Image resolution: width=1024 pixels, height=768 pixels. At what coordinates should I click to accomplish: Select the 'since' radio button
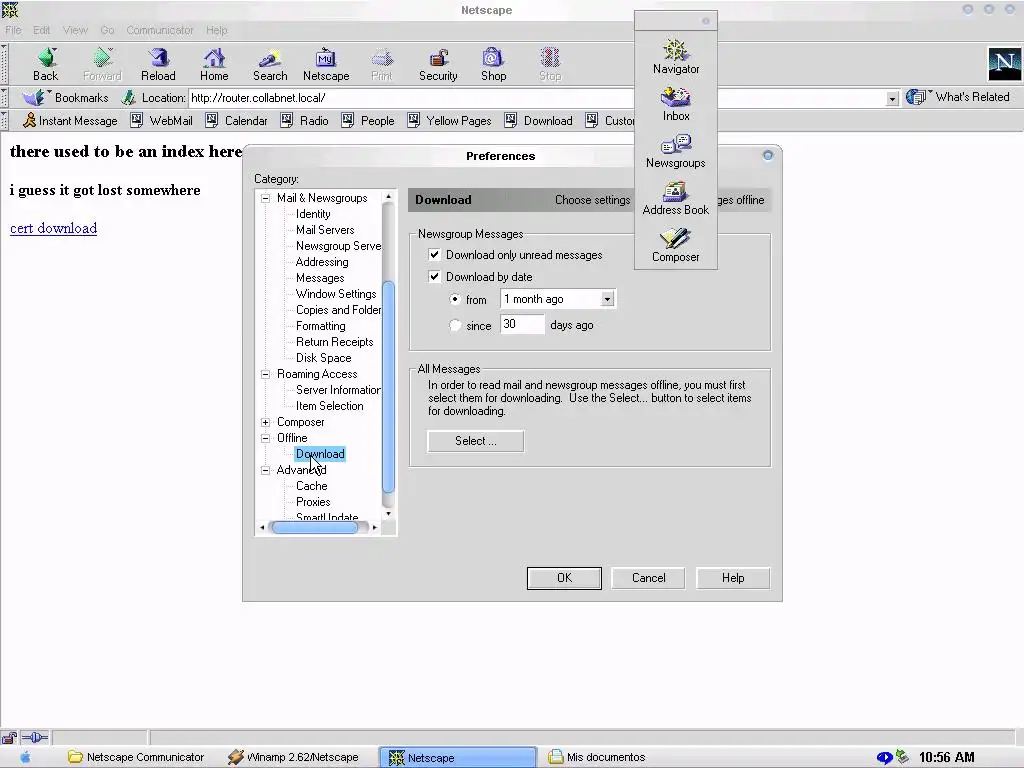click(x=455, y=325)
